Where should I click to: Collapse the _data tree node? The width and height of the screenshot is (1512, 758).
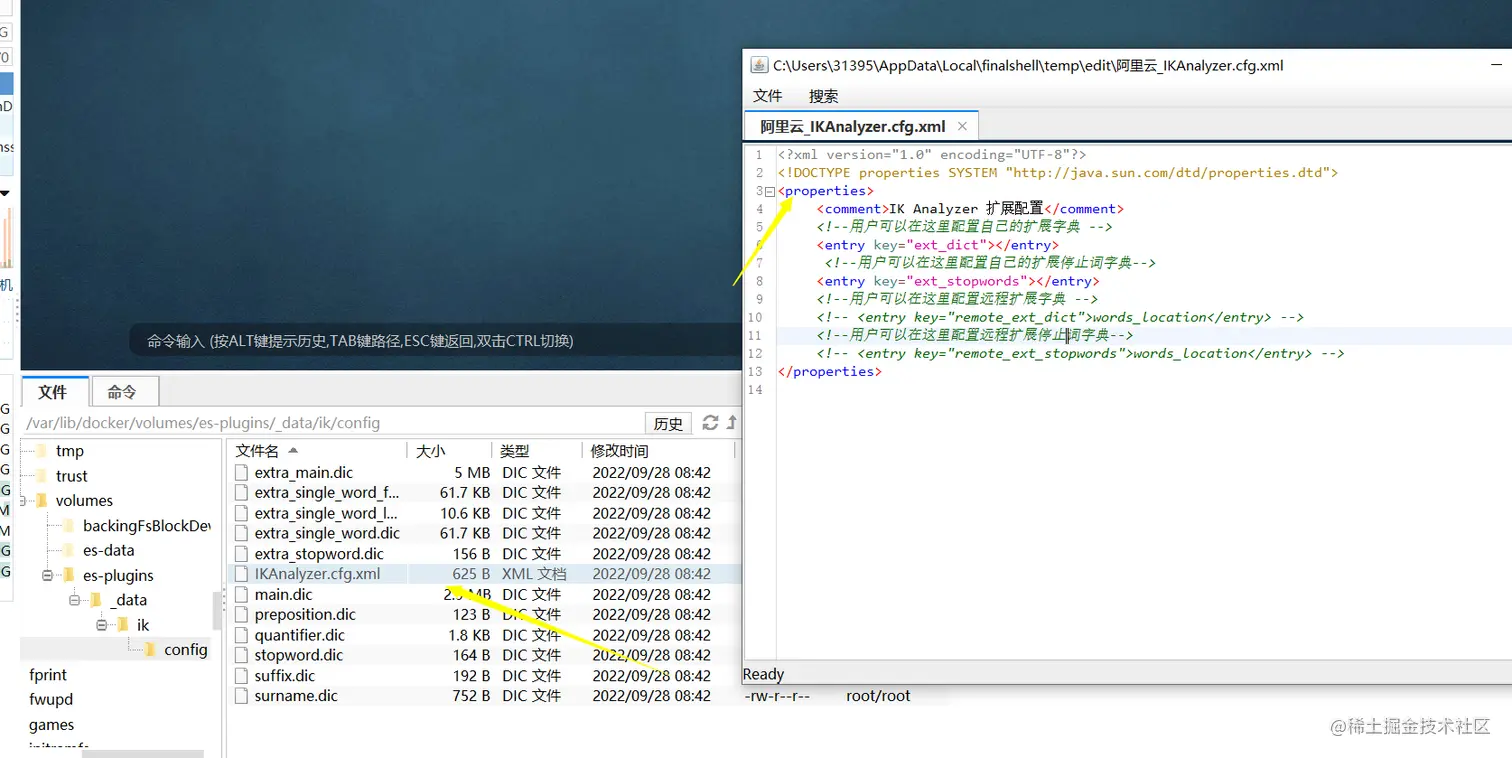74,600
